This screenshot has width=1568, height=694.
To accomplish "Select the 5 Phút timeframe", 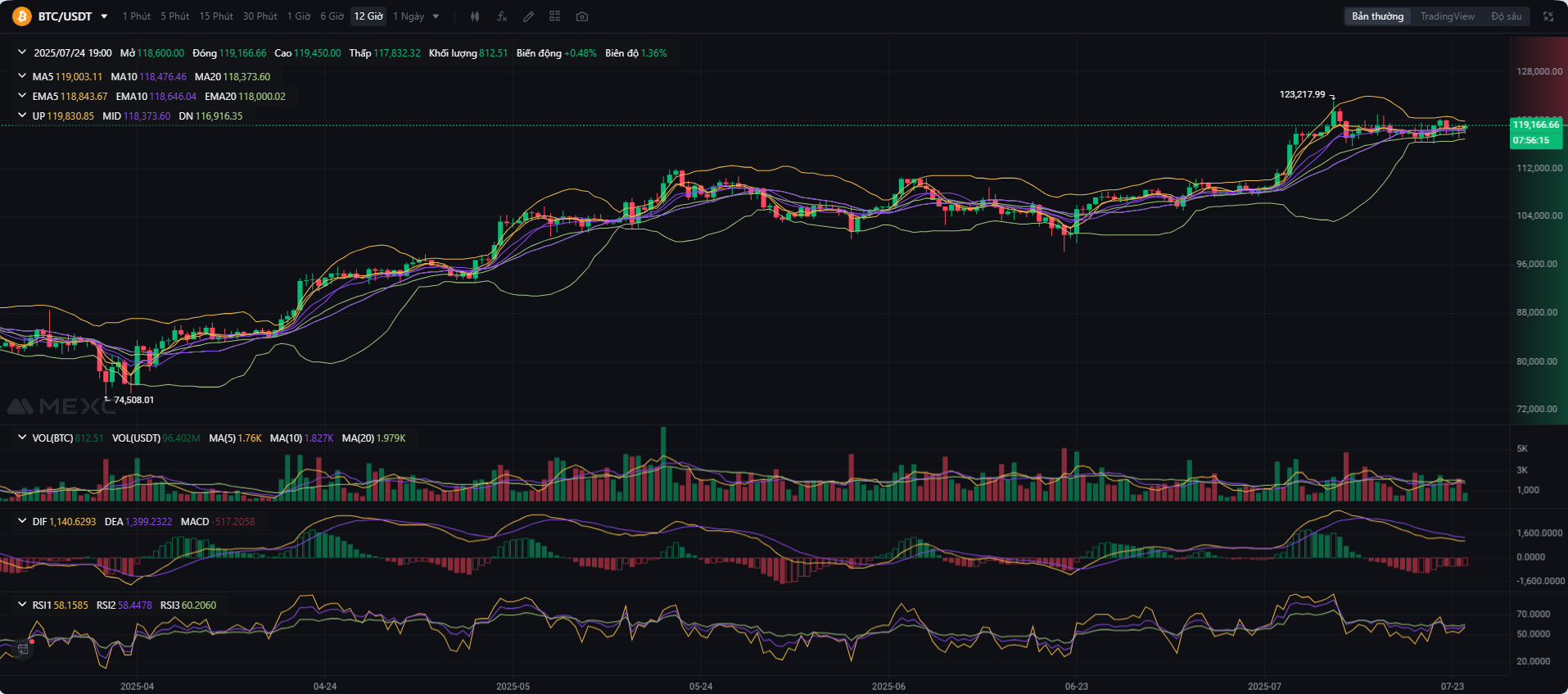I will pyautogui.click(x=175, y=16).
